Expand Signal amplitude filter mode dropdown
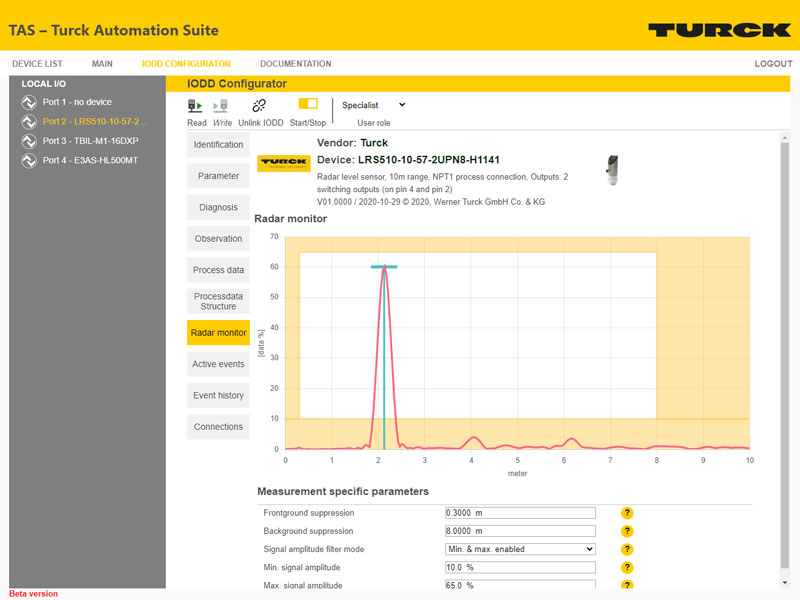 pyautogui.click(x=519, y=549)
